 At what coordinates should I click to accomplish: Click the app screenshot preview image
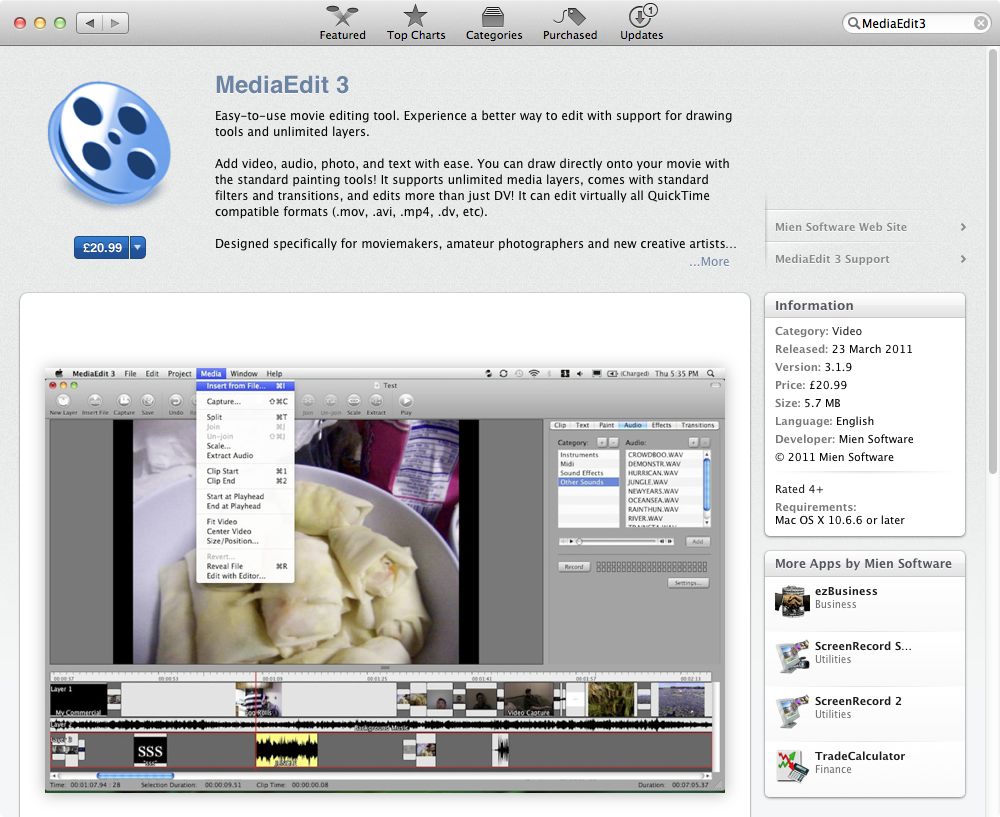click(x=385, y=580)
